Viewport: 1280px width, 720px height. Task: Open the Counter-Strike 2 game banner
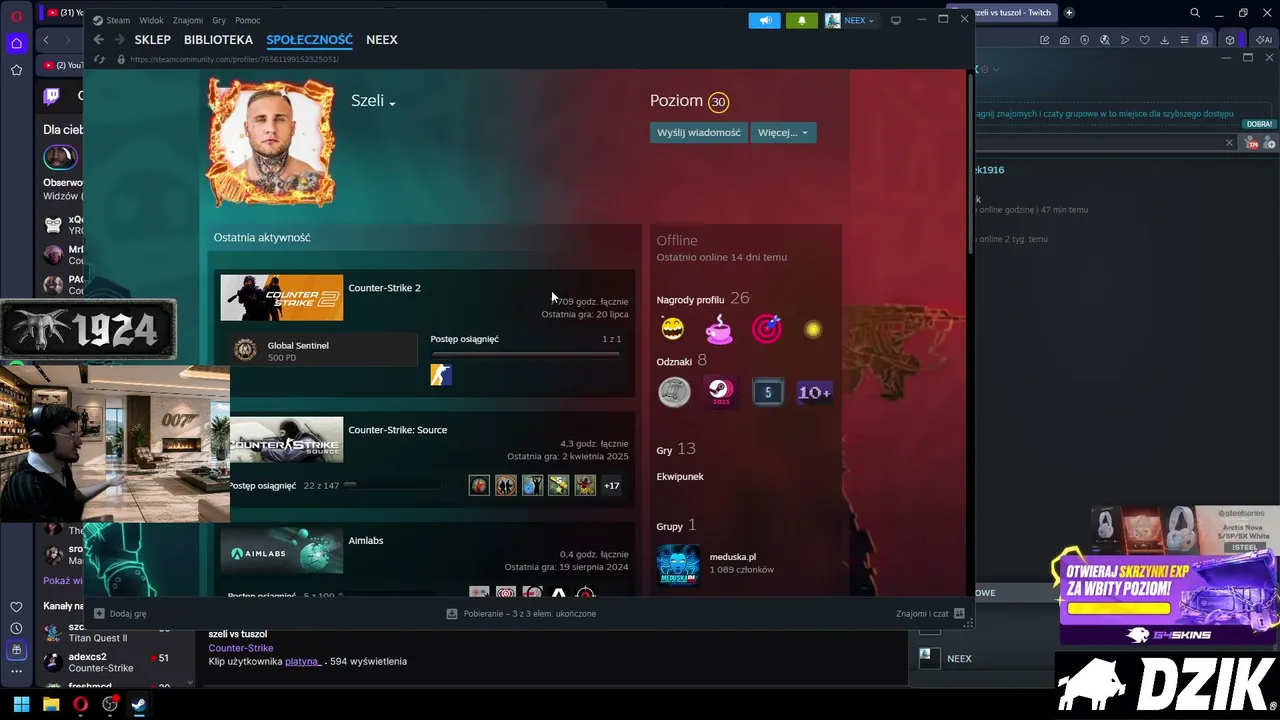(282, 298)
